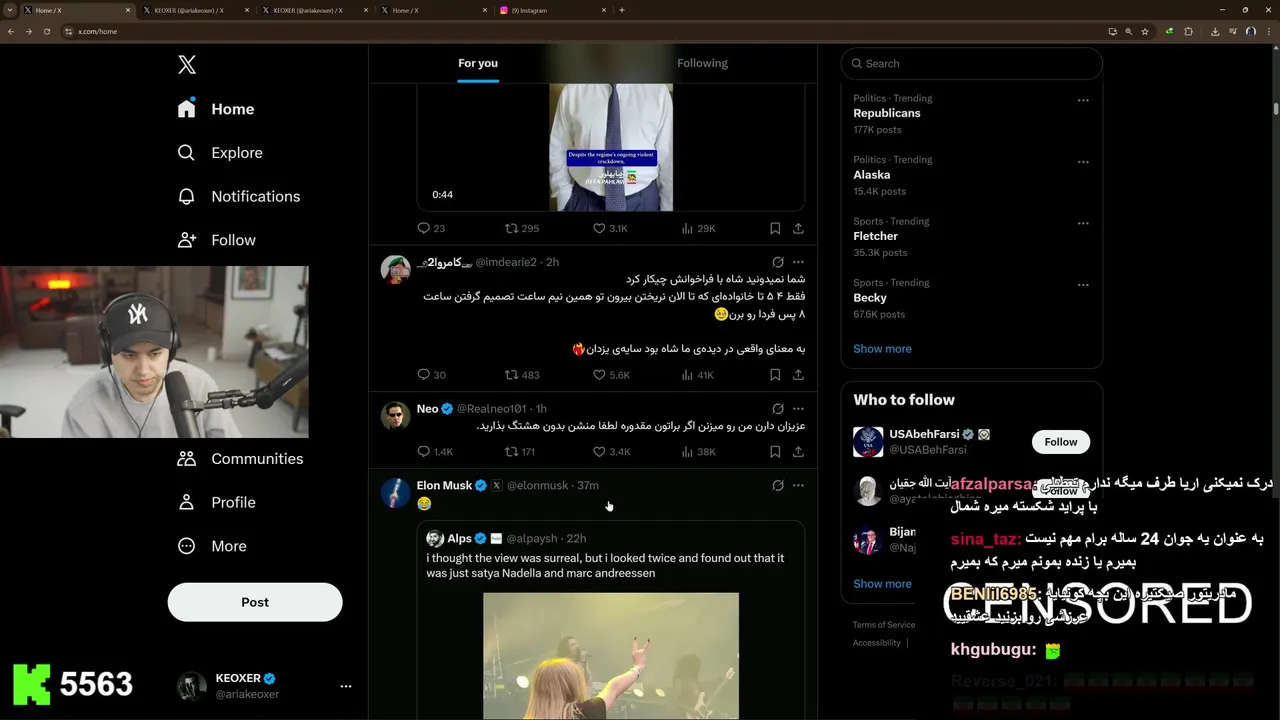Click Show more under trending
The image size is (1280, 720).
tap(882, 349)
